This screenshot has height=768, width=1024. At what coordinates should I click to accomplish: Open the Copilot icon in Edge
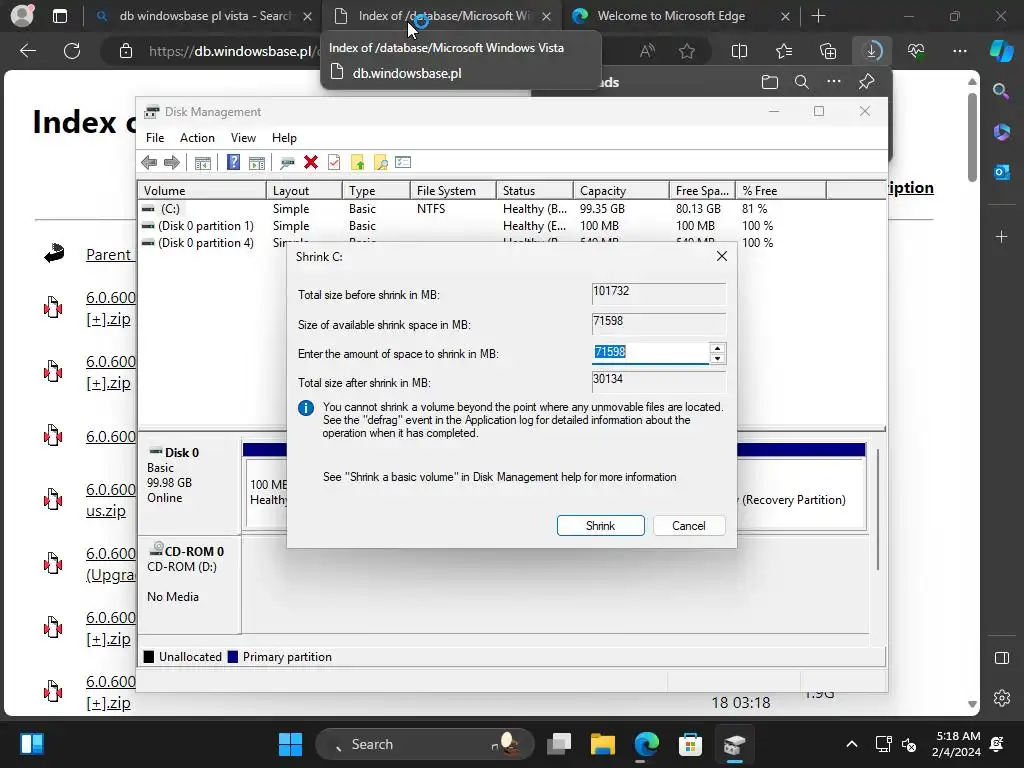click(x=1001, y=51)
